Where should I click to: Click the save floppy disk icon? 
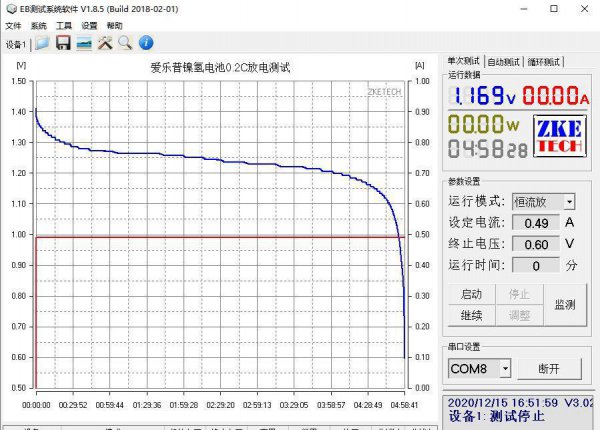63,43
